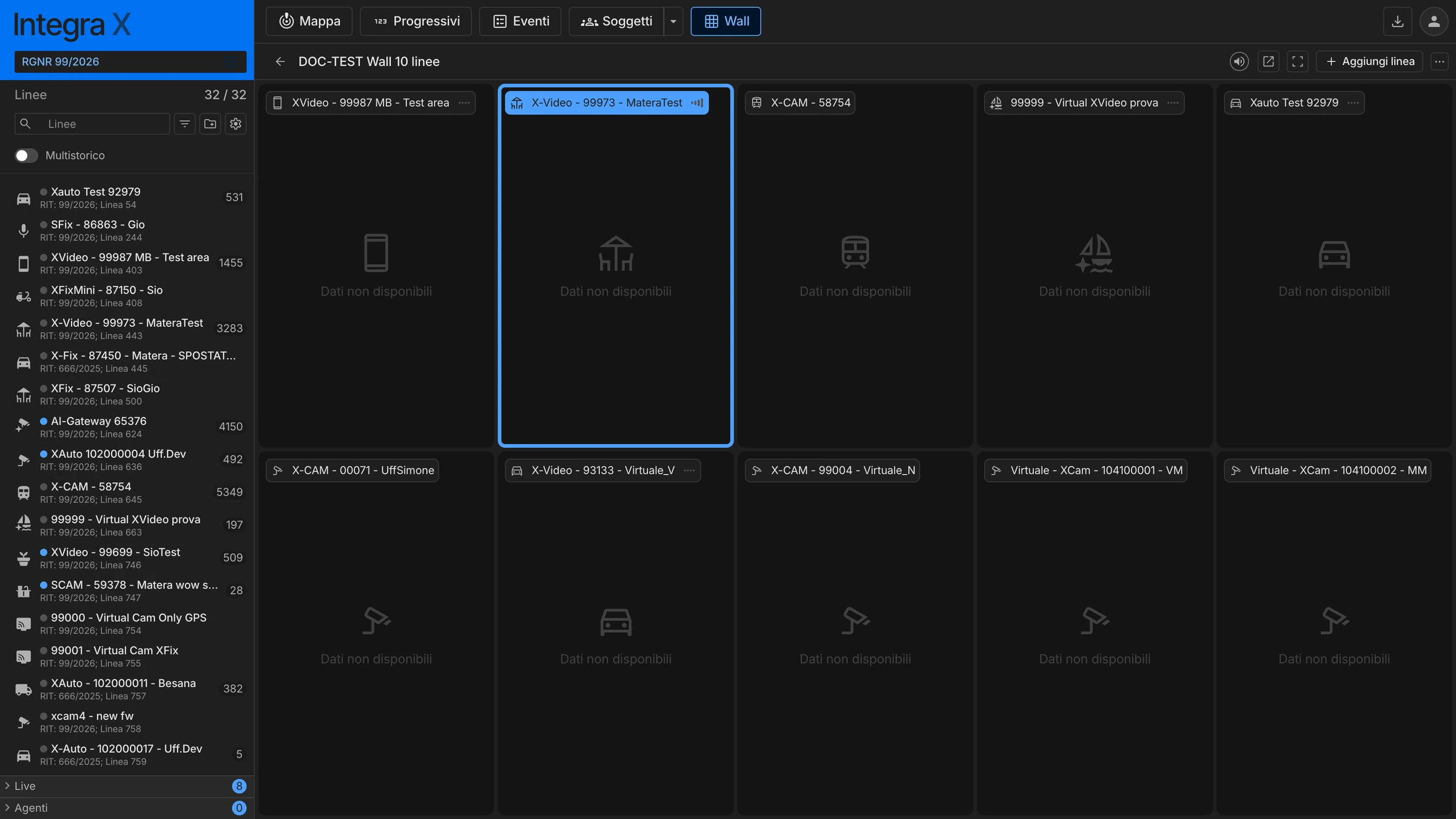Open the Eventi tab
1456x819 pixels.
coord(521,21)
